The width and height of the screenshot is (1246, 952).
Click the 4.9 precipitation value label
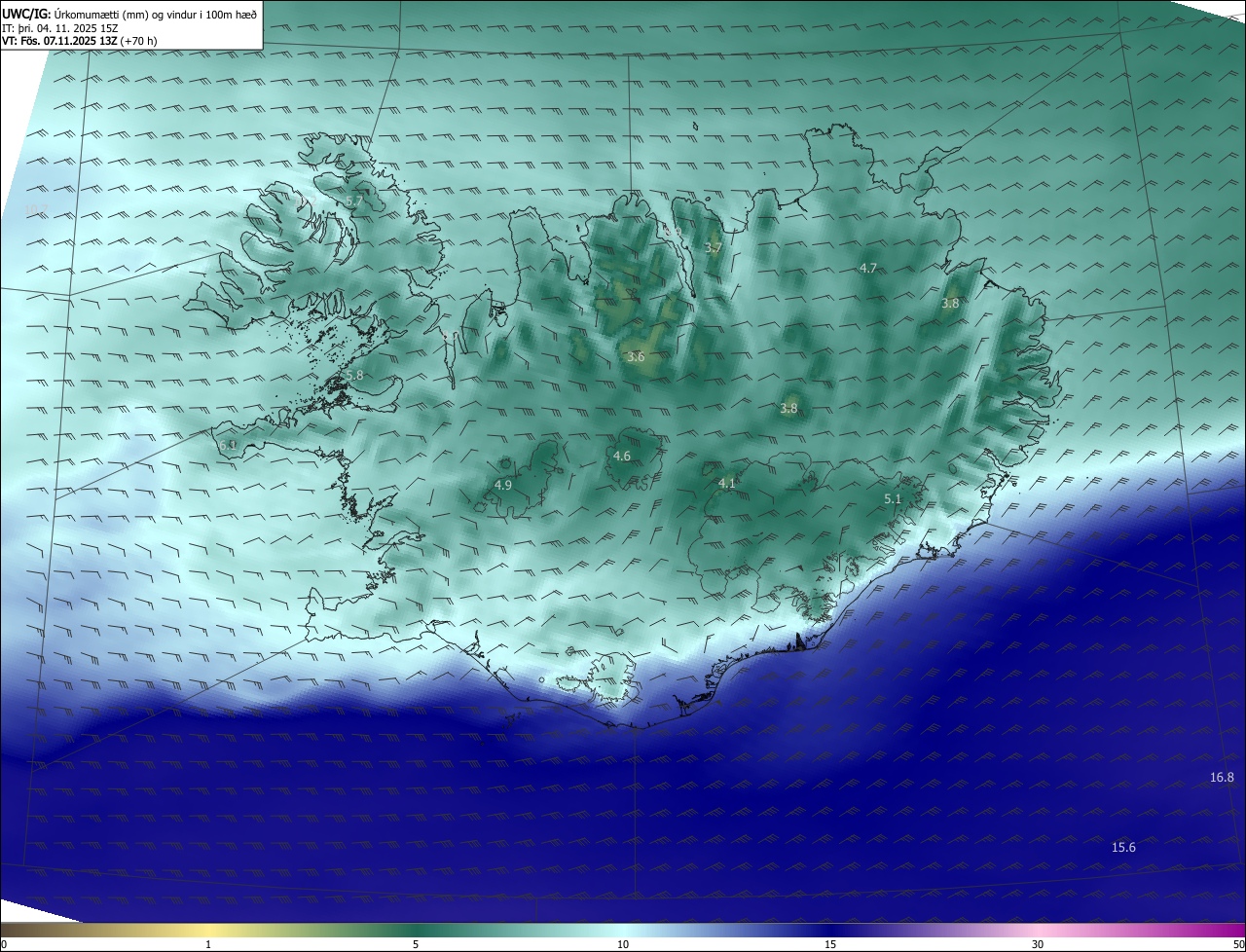(503, 485)
